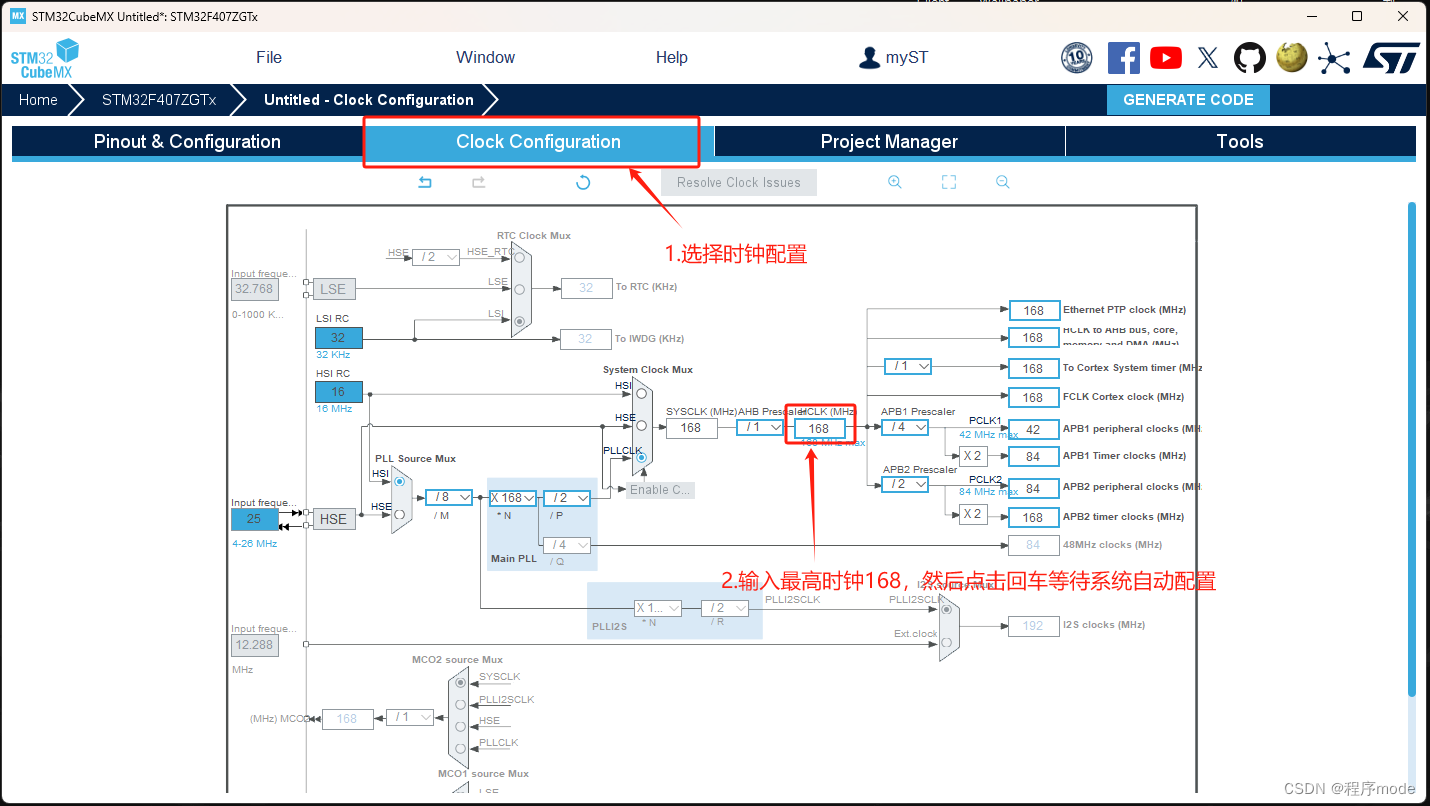Open the PLLI2S /R divider dropdown

coord(725,608)
